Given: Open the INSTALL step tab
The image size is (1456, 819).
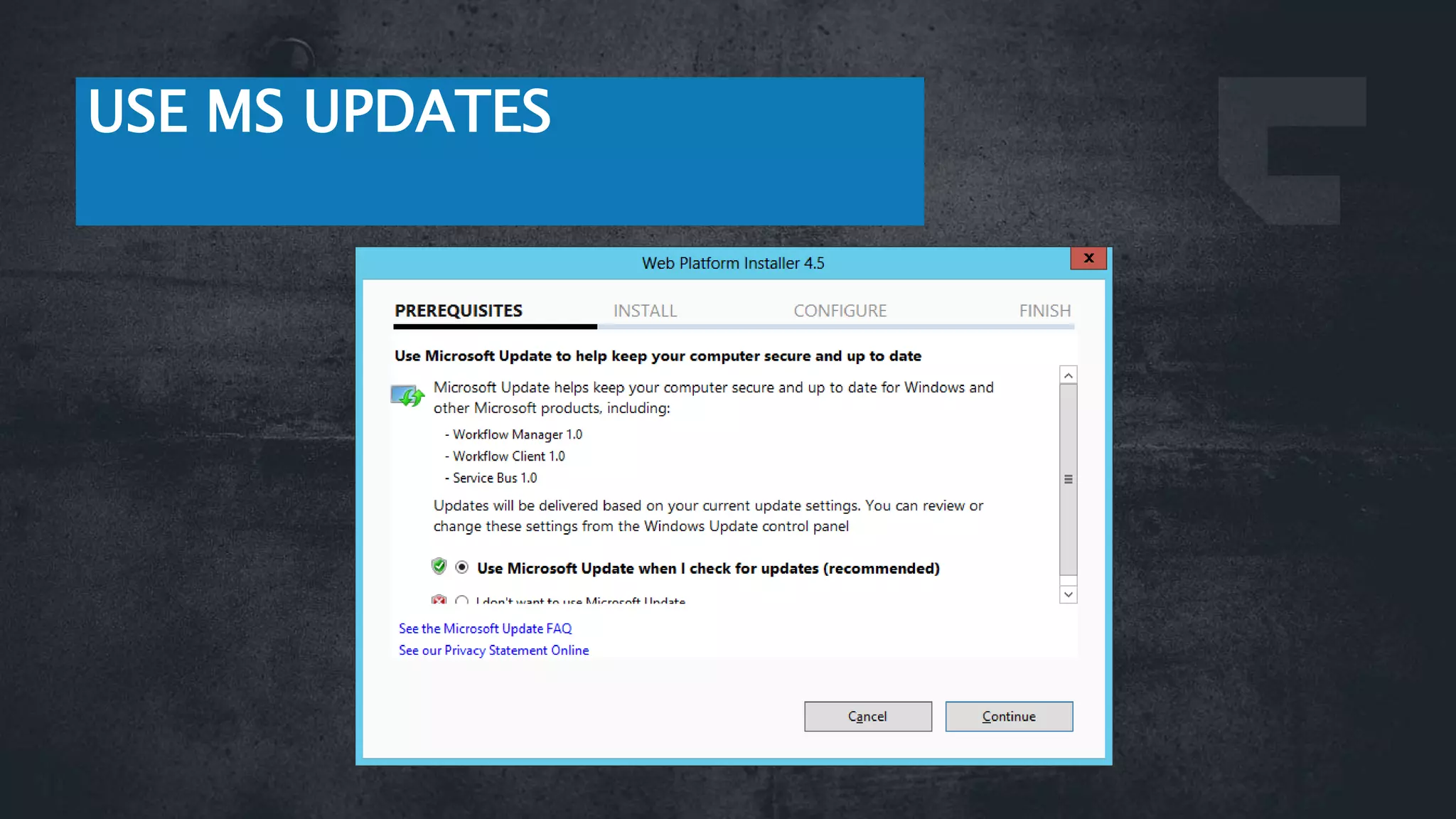Looking at the screenshot, I should 645,311.
